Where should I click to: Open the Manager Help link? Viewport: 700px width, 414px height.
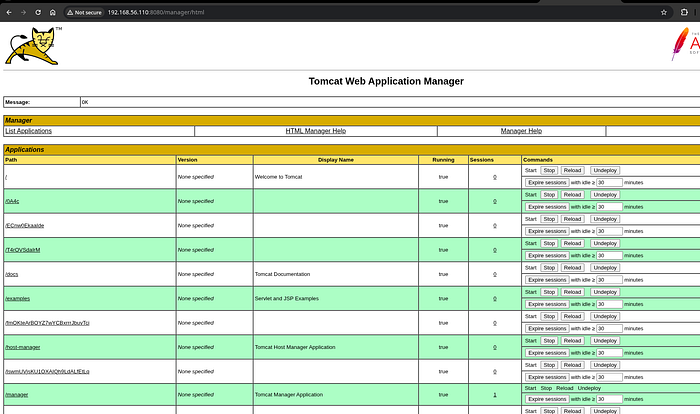coord(521,131)
